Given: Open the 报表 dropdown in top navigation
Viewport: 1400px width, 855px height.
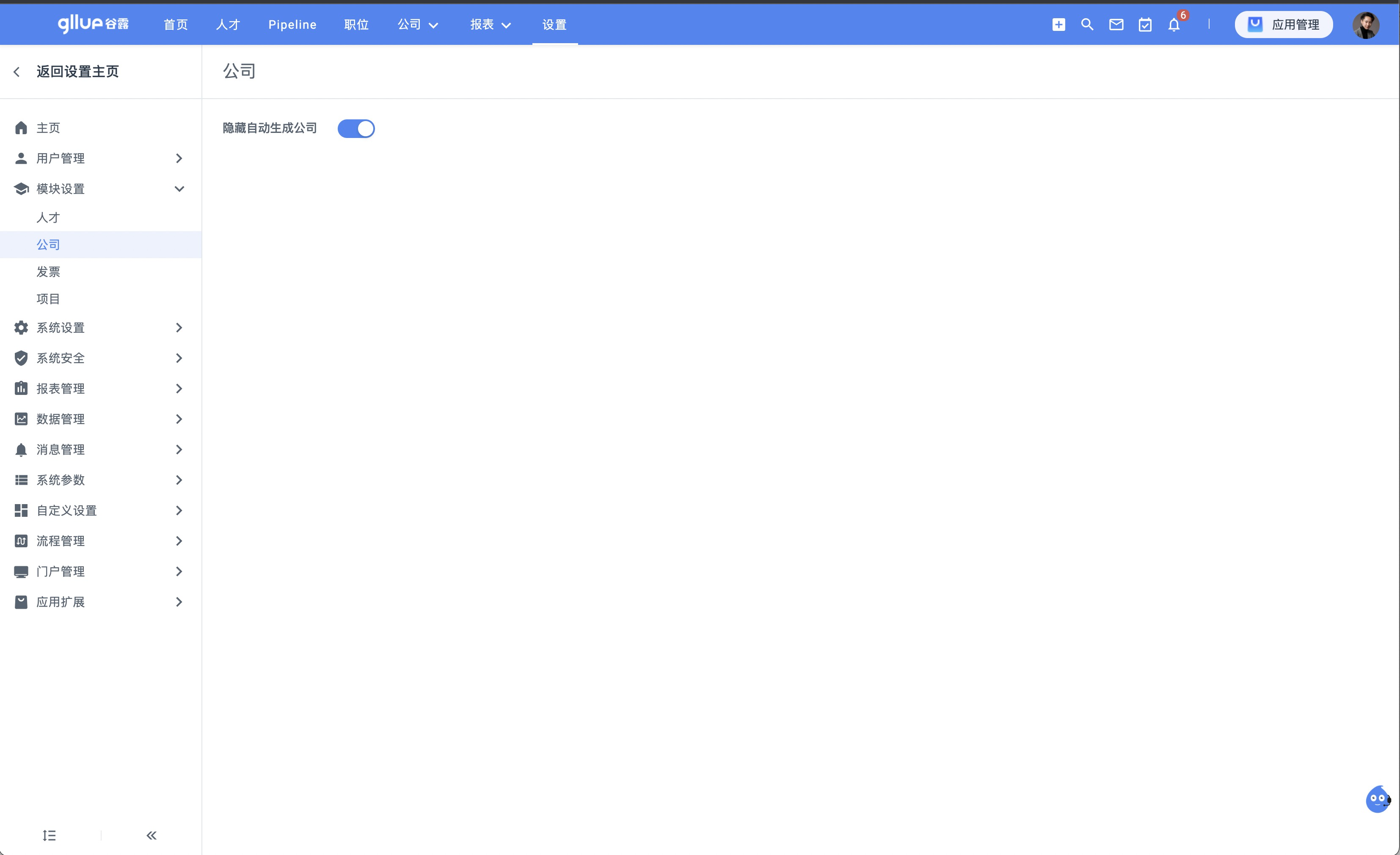Looking at the screenshot, I should (x=491, y=25).
